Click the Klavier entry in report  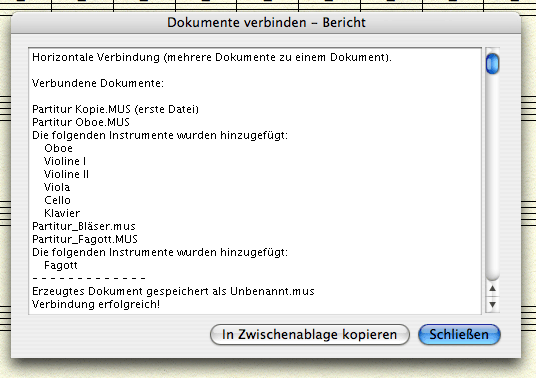62,213
